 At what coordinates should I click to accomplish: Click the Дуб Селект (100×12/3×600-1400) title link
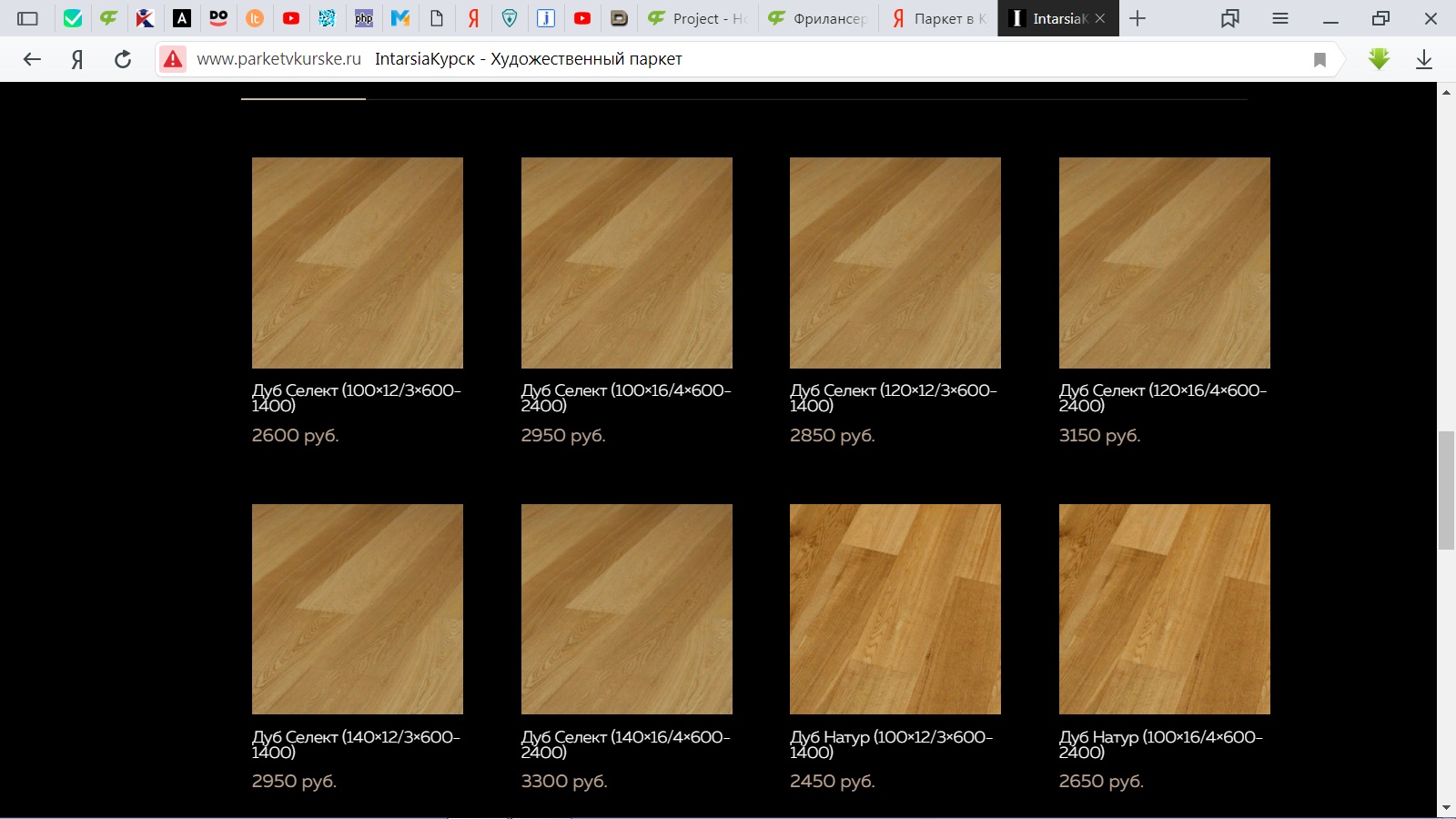click(x=357, y=398)
